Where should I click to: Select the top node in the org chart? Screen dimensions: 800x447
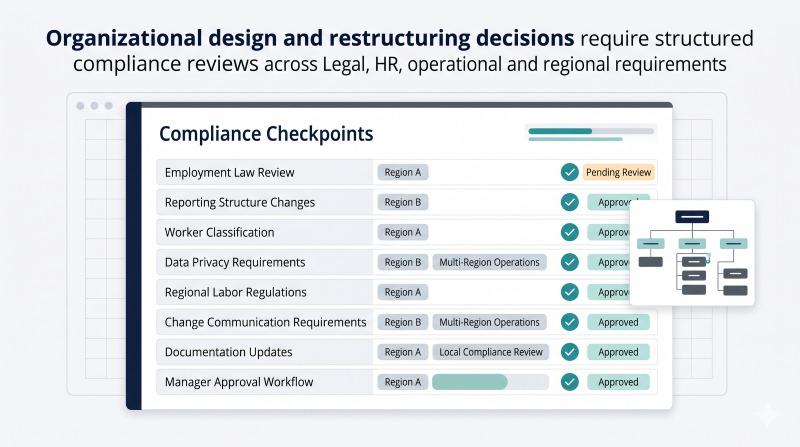692,217
